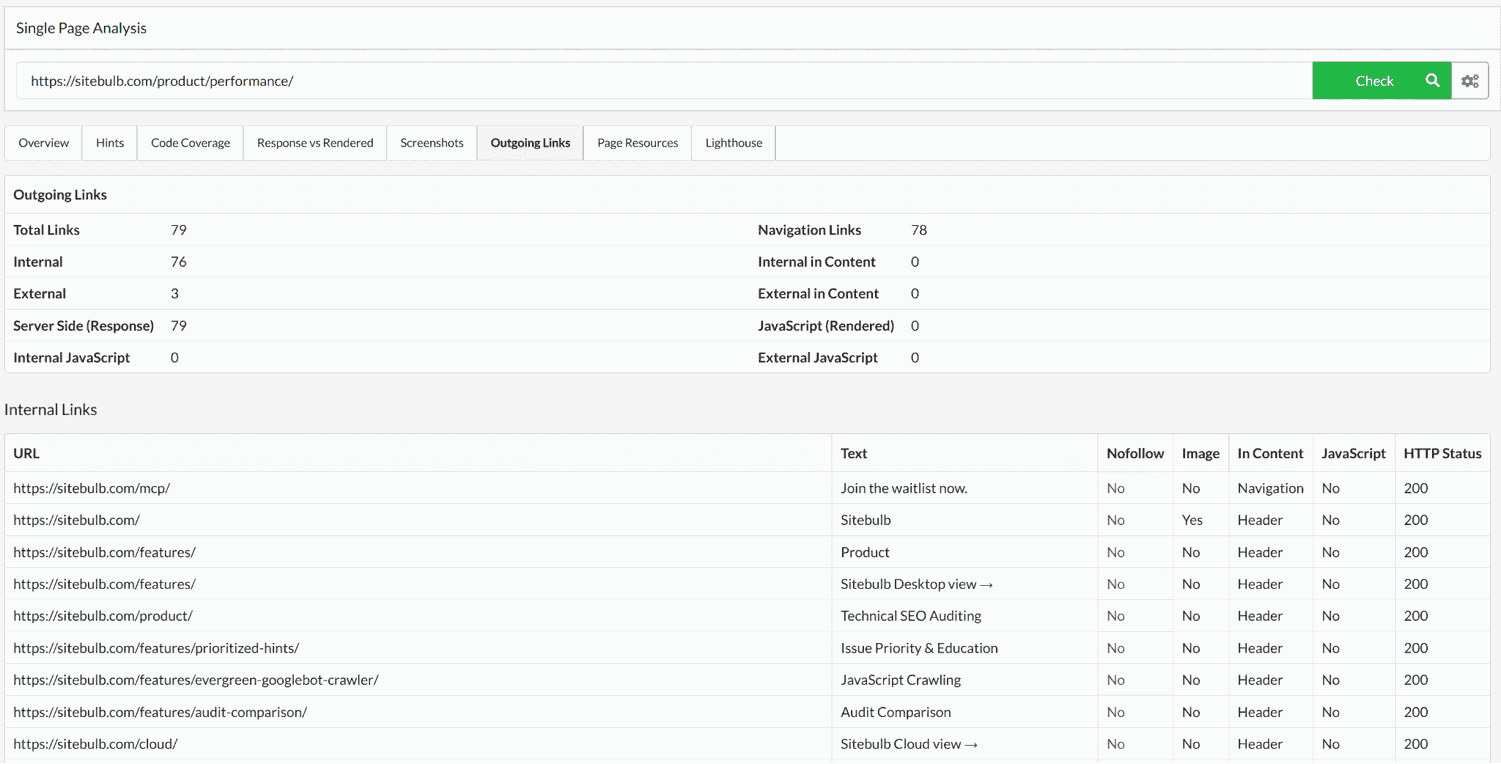Click the External in Content label
The height and width of the screenshot is (764, 1501).
pos(818,294)
